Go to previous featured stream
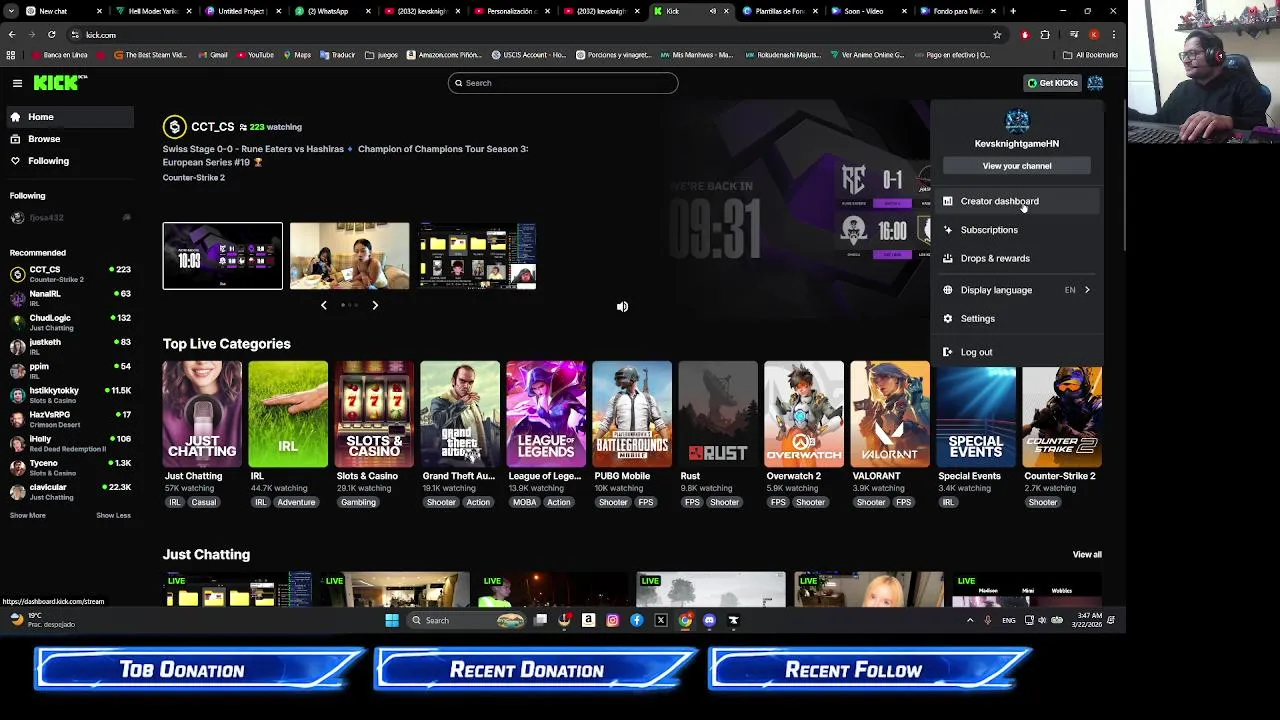This screenshot has width=1280, height=720. 323,305
